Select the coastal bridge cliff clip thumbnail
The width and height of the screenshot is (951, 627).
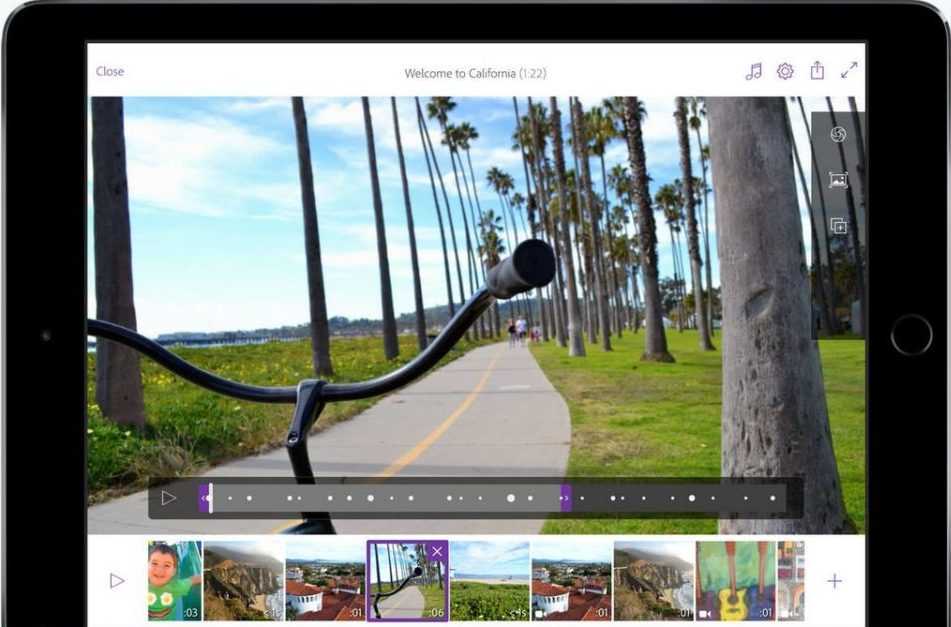point(244,581)
